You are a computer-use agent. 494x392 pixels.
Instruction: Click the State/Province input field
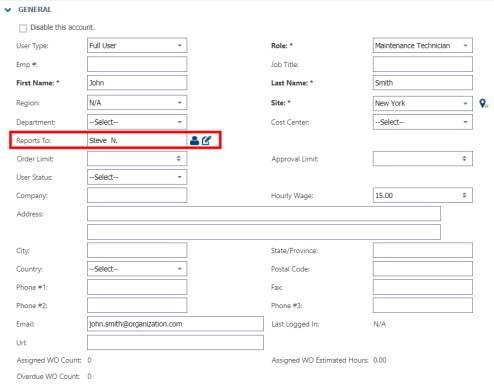[423, 250]
